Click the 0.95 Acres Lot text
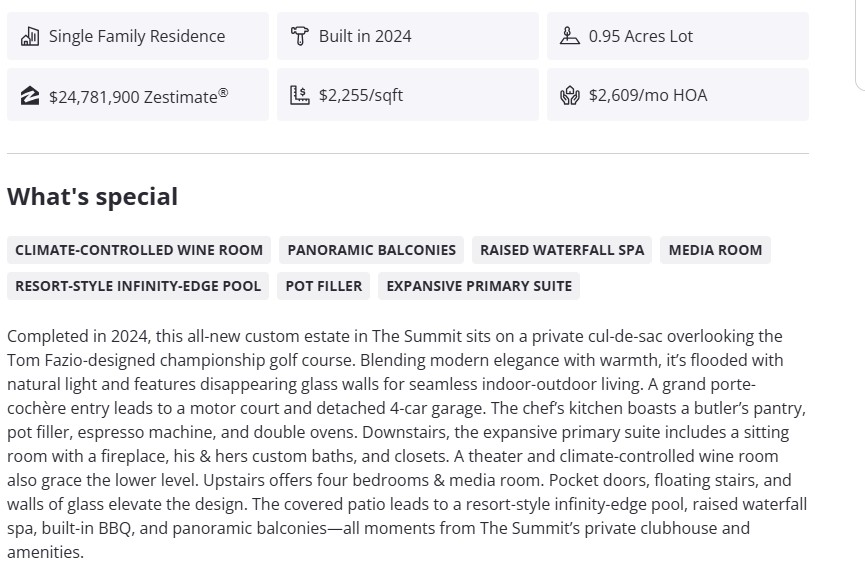The width and height of the screenshot is (865, 568). (x=641, y=37)
